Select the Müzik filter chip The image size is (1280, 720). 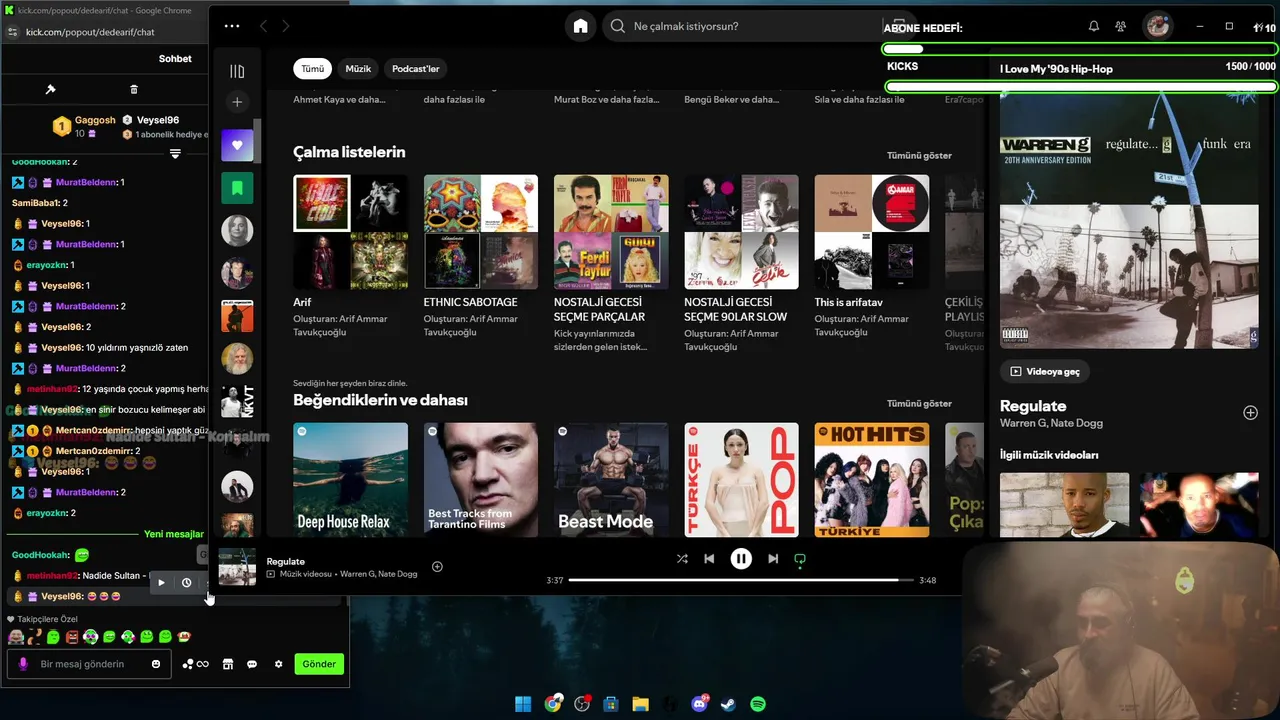[358, 69]
